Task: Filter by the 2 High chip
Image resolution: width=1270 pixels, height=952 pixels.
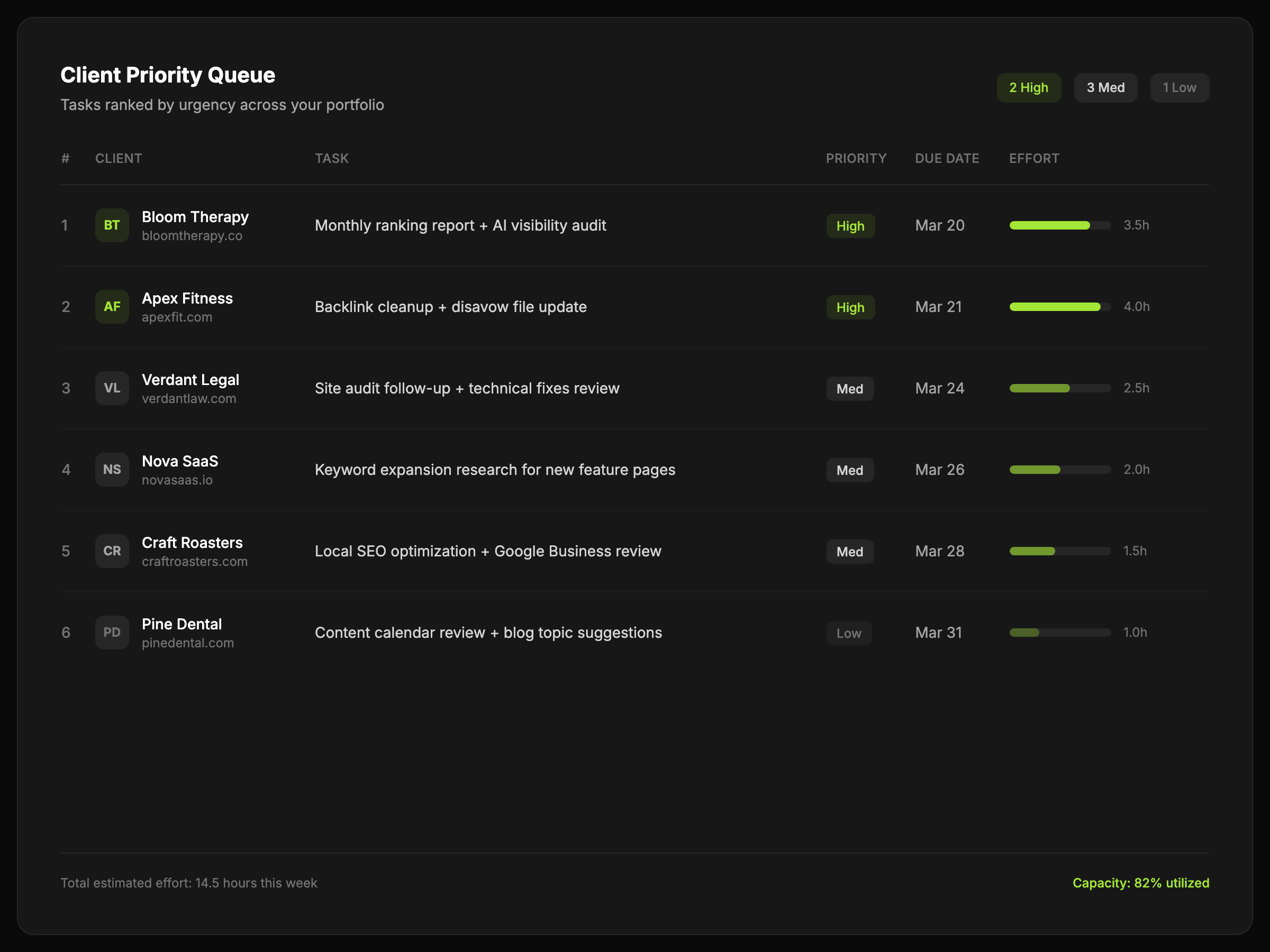Action: click(1028, 88)
